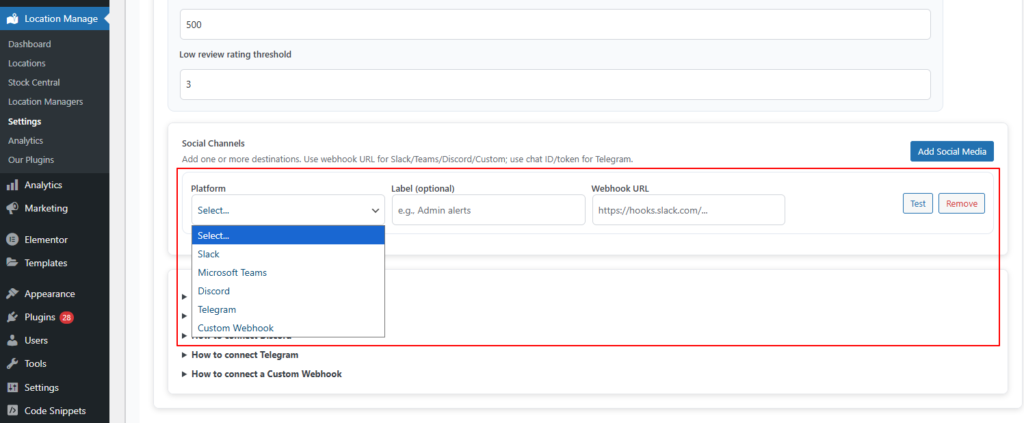1024x423 pixels.
Task: Click the Test button for channel
Action: pyautogui.click(x=916, y=203)
